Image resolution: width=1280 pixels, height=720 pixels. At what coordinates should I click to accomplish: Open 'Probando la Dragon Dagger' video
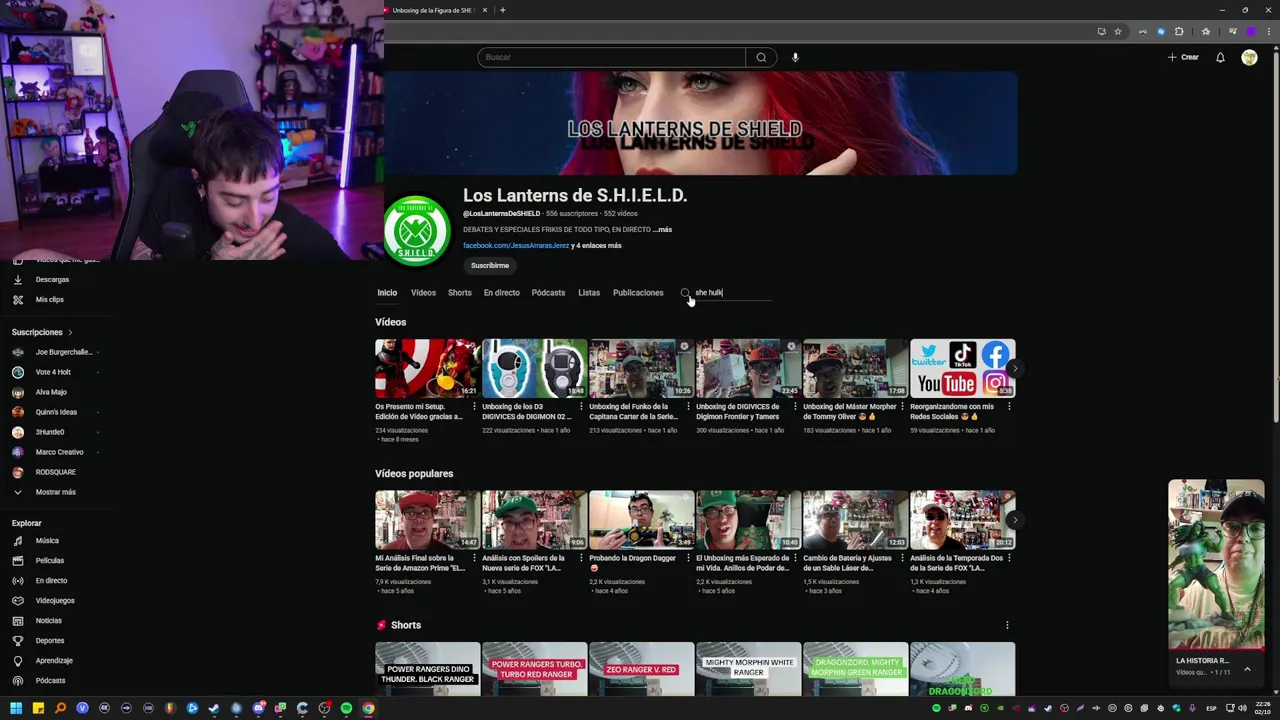coord(641,520)
